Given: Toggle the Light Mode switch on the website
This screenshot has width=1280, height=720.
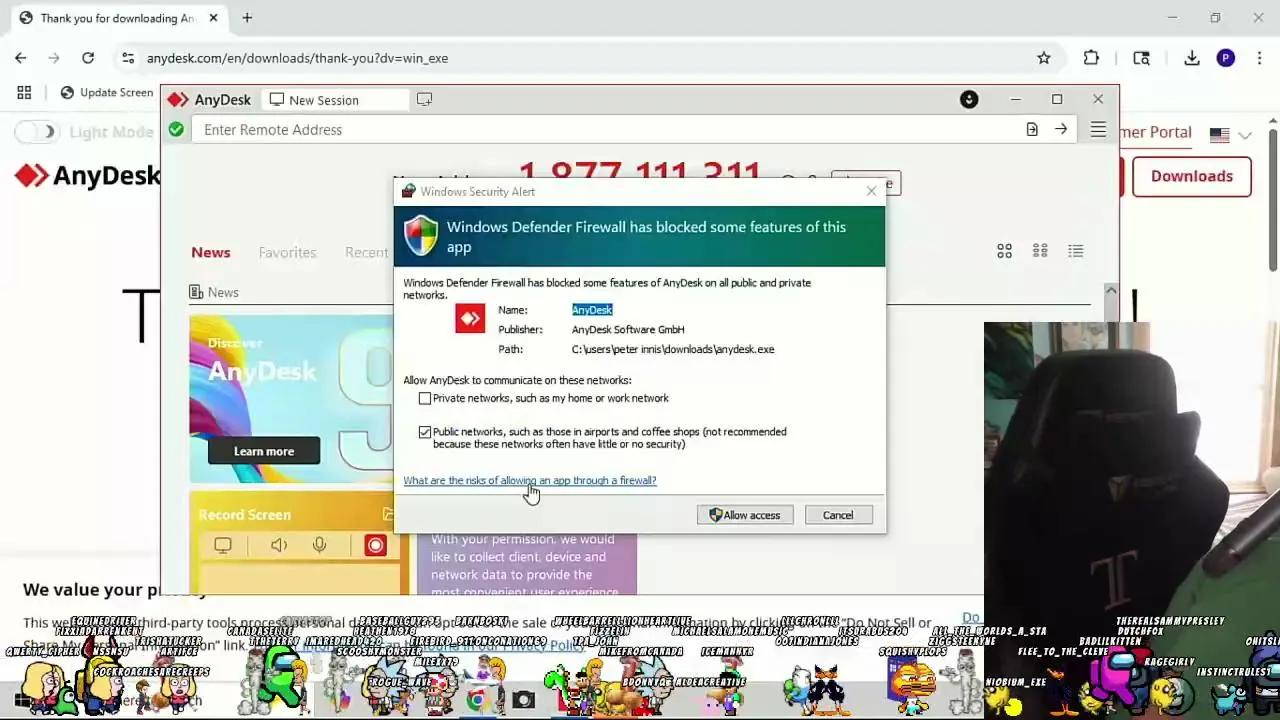Looking at the screenshot, I should [x=36, y=132].
